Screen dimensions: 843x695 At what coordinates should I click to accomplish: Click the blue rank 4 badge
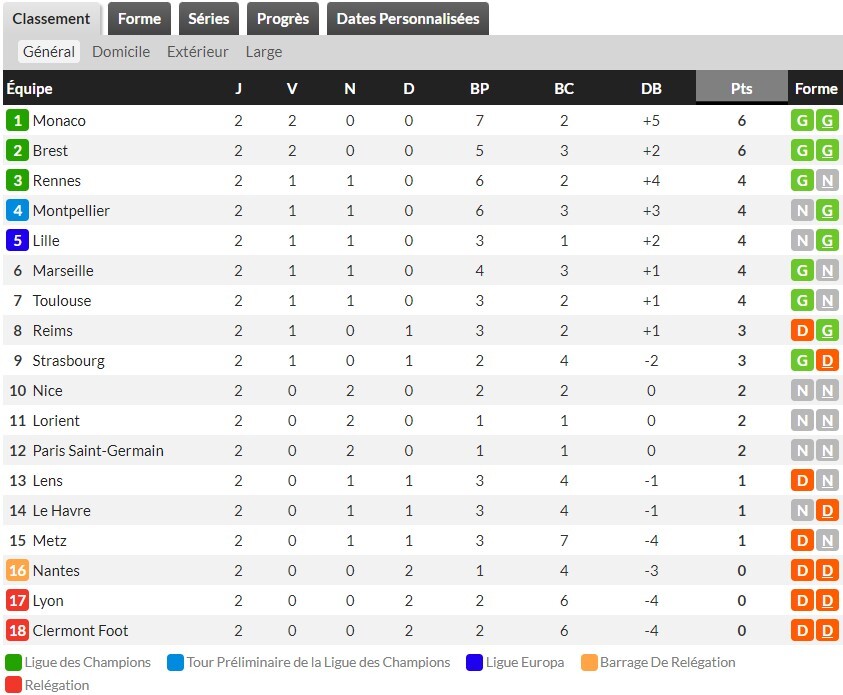click(x=17, y=211)
